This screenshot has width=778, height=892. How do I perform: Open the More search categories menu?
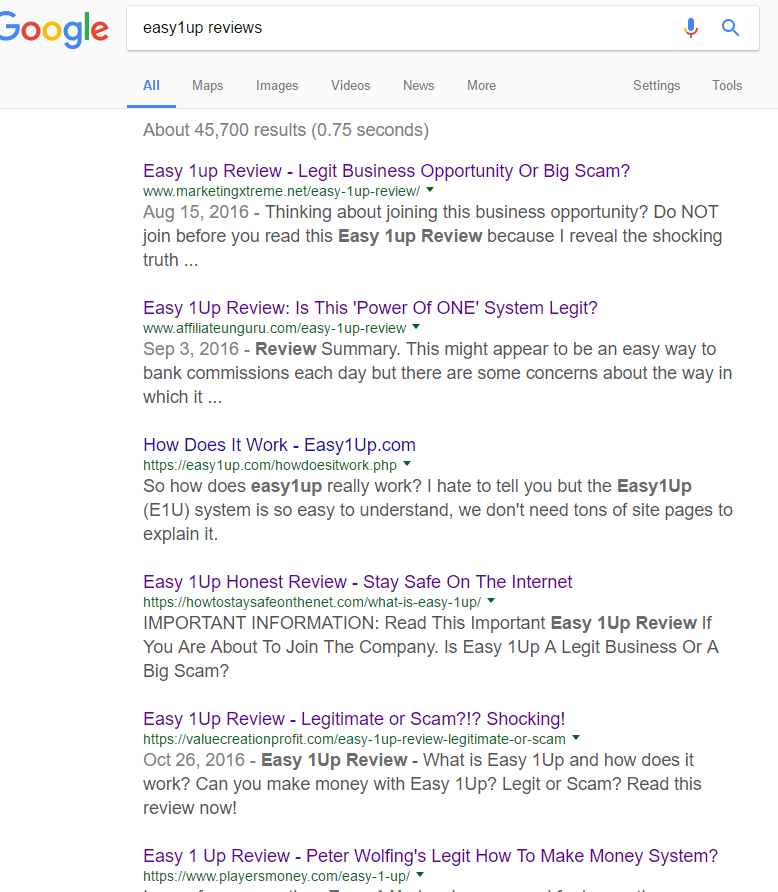coord(481,85)
